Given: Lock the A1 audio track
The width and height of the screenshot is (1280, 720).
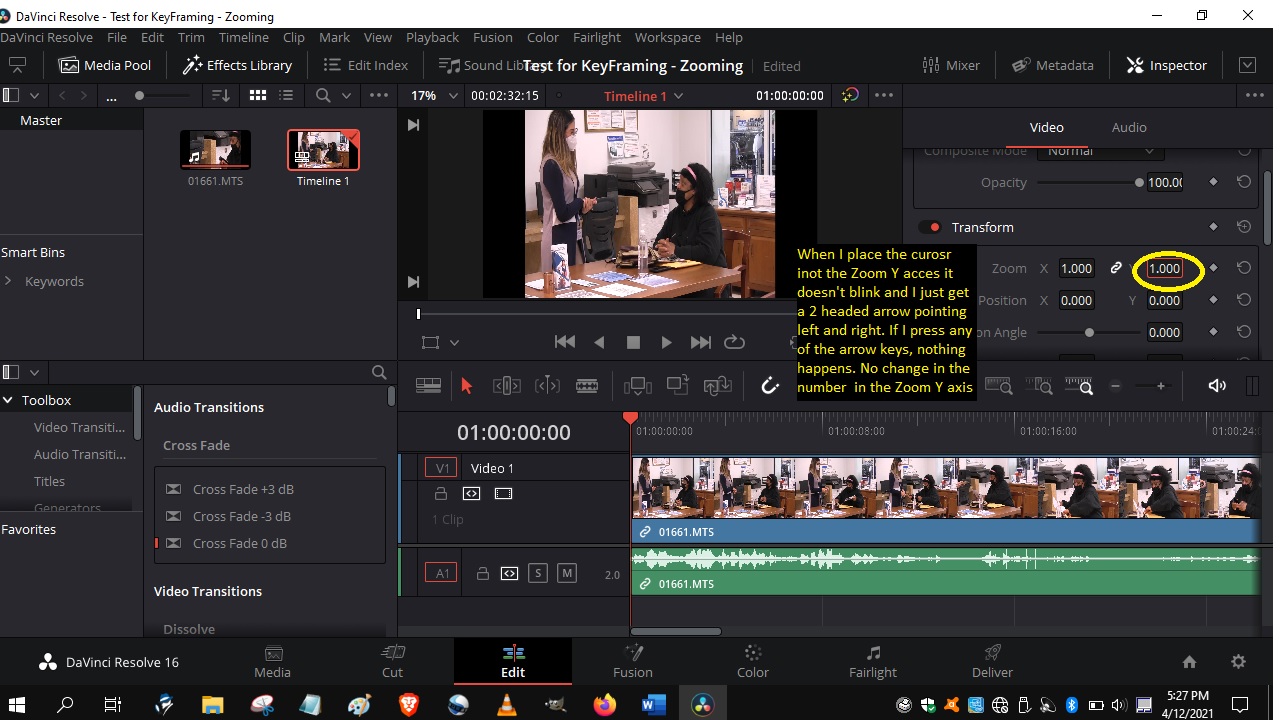Looking at the screenshot, I should (483, 574).
